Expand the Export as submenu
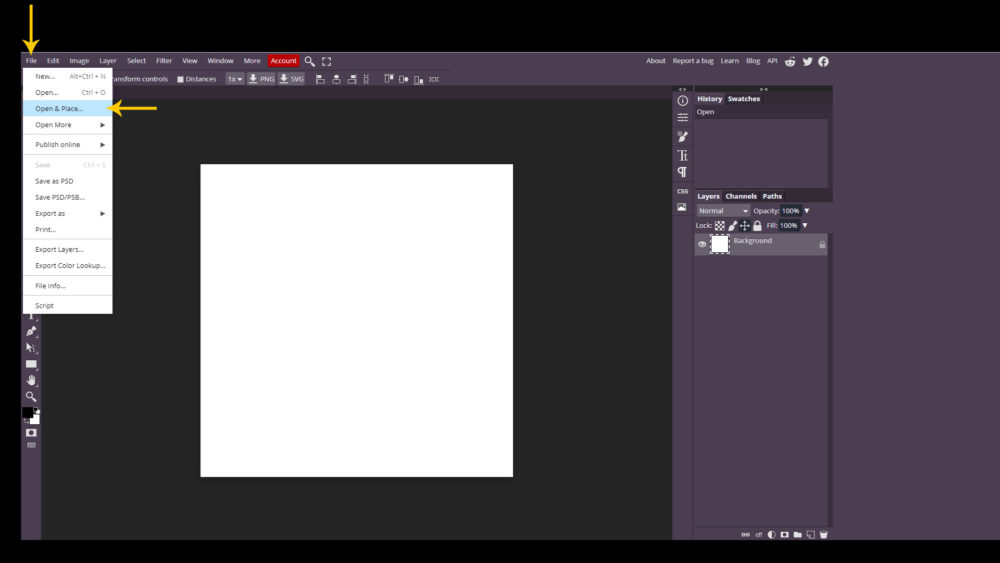Screen dimensions: 1000x563 68,213
